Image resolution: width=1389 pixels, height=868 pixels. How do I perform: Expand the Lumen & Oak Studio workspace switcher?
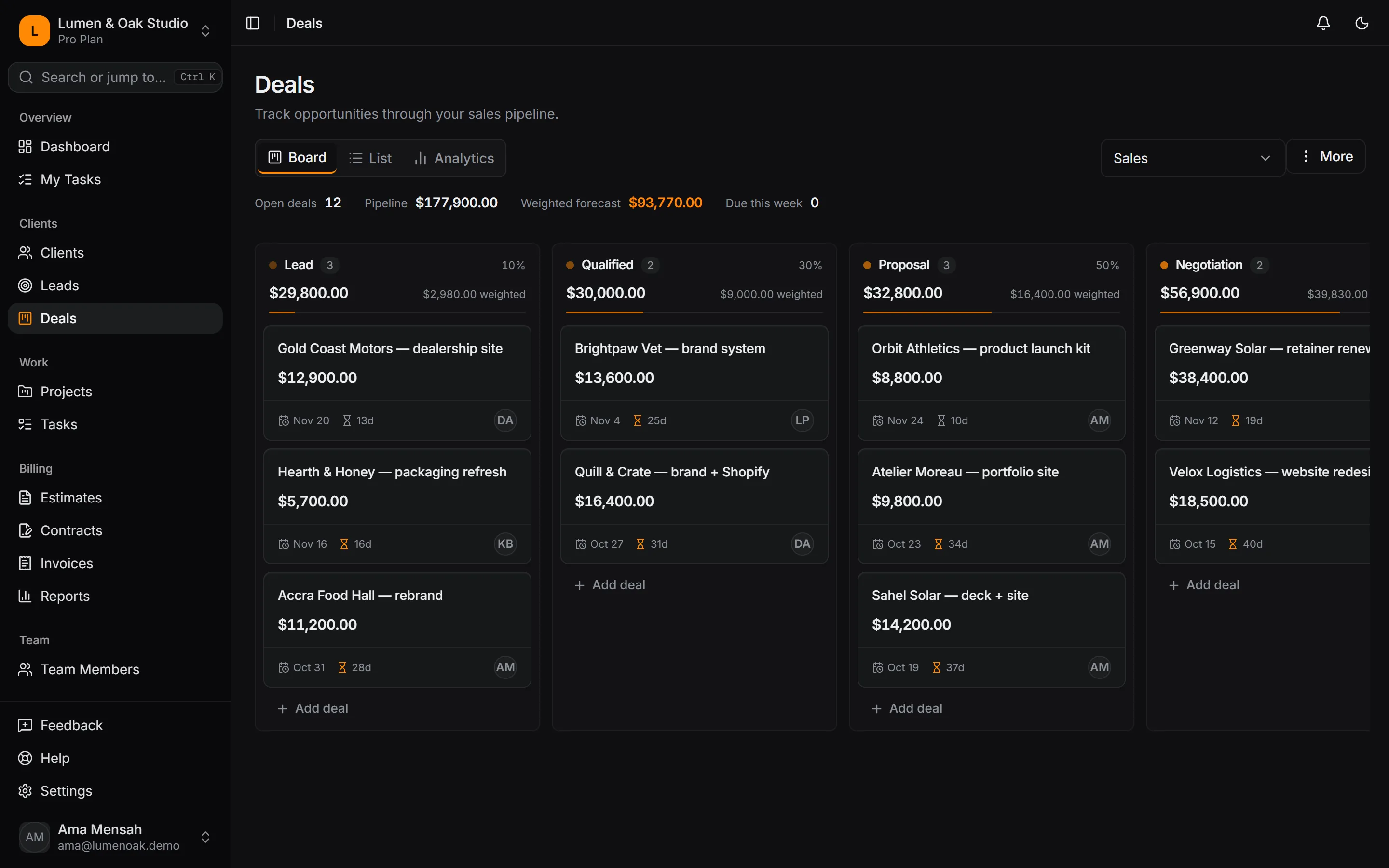pyautogui.click(x=115, y=30)
